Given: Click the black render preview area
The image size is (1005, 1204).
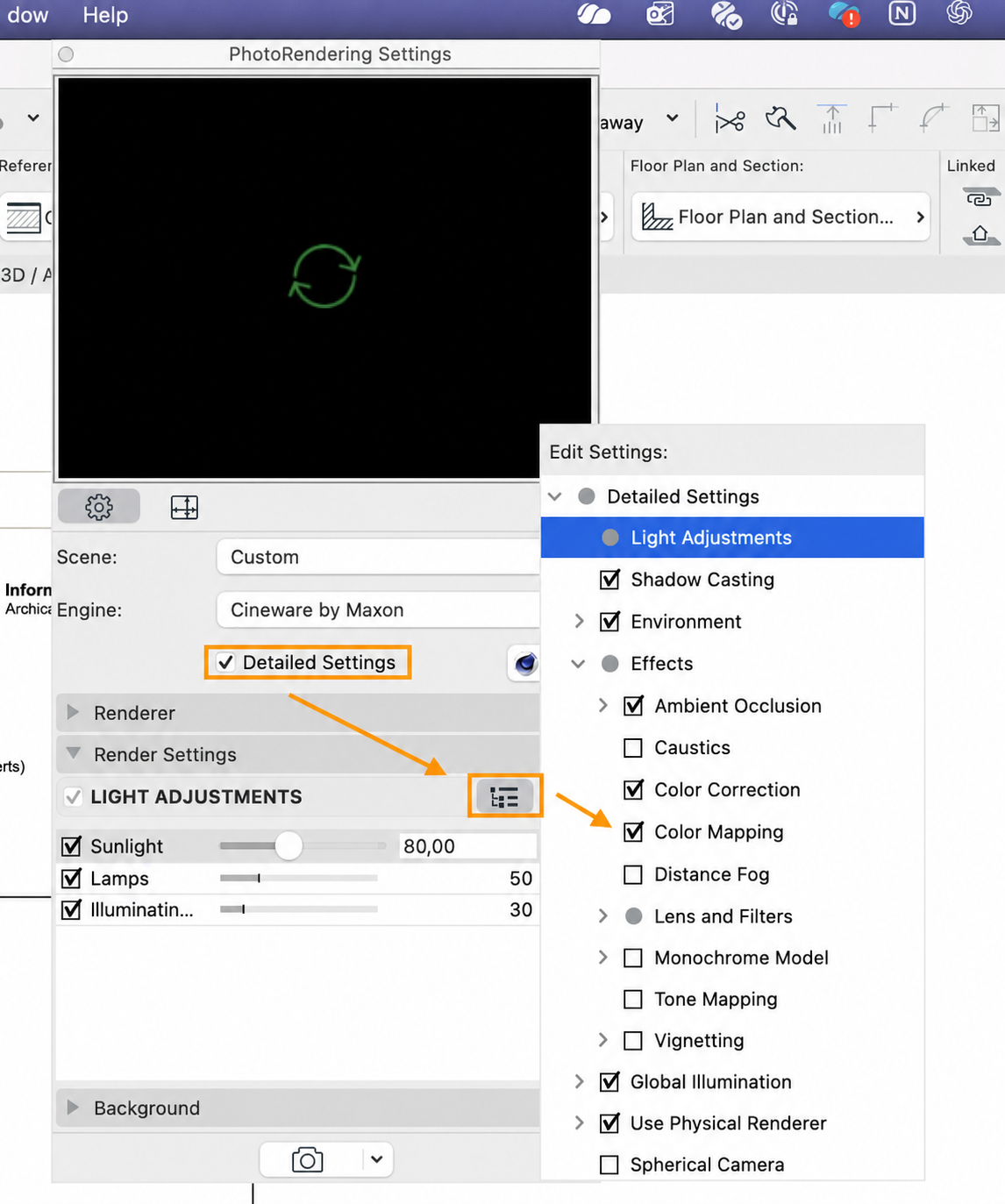Looking at the screenshot, I should coord(324,277).
